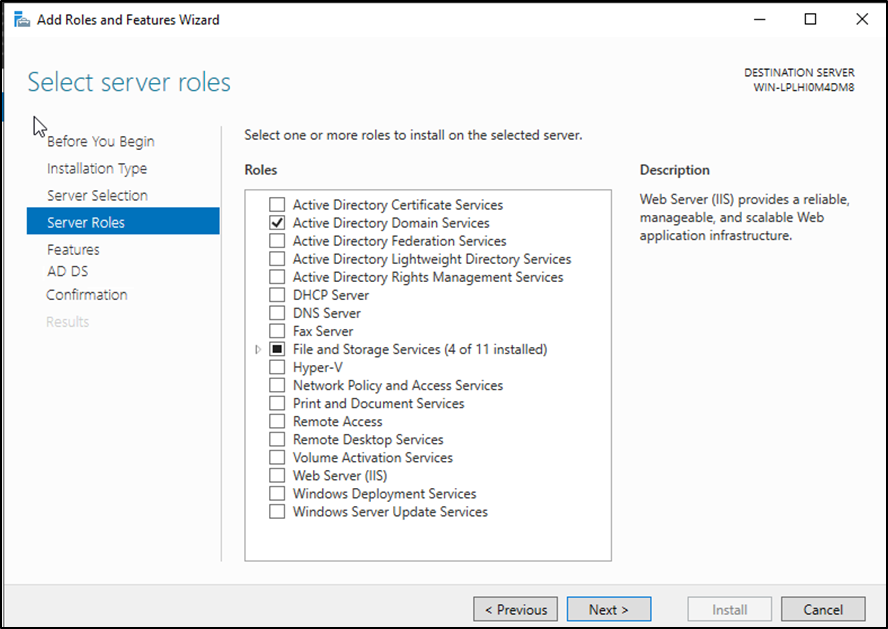Open the Features page
888x629 pixels.
tap(73, 250)
